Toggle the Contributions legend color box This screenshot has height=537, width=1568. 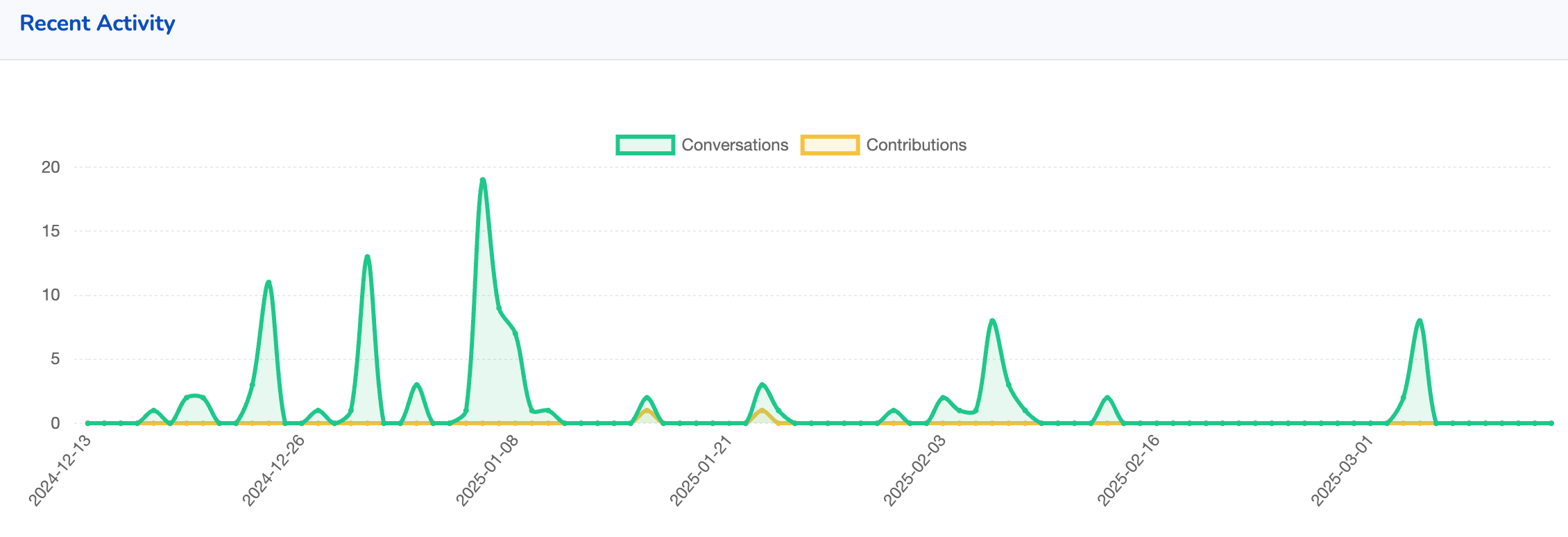tap(830, 145)
